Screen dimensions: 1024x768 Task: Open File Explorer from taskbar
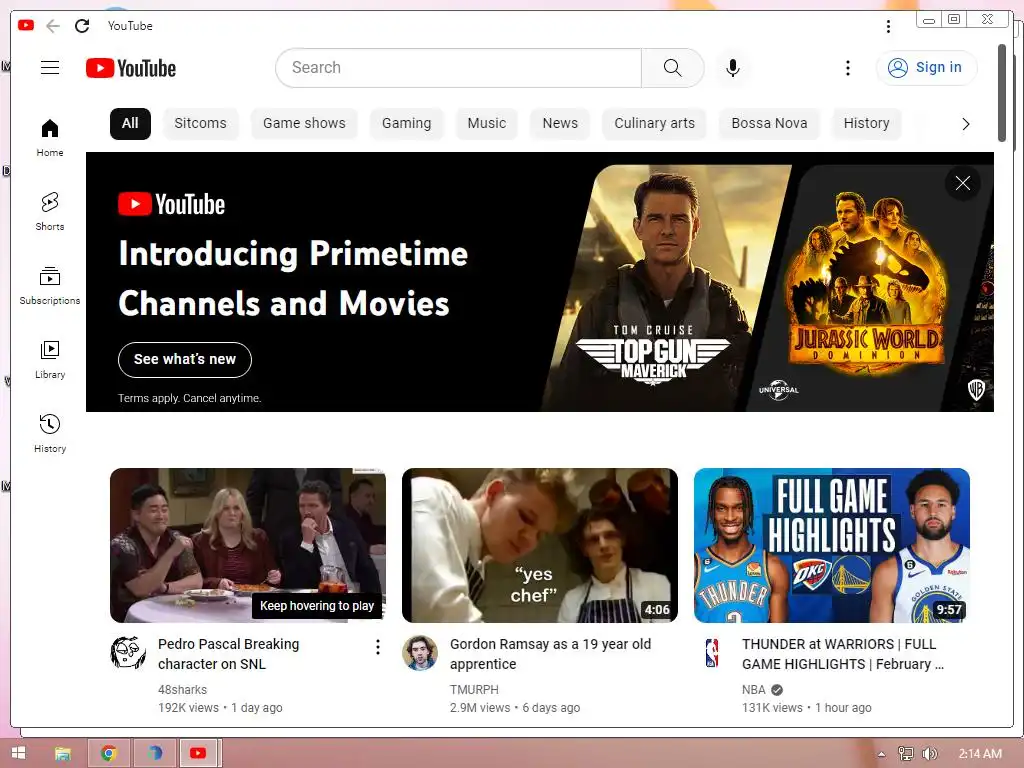point(63,753)
